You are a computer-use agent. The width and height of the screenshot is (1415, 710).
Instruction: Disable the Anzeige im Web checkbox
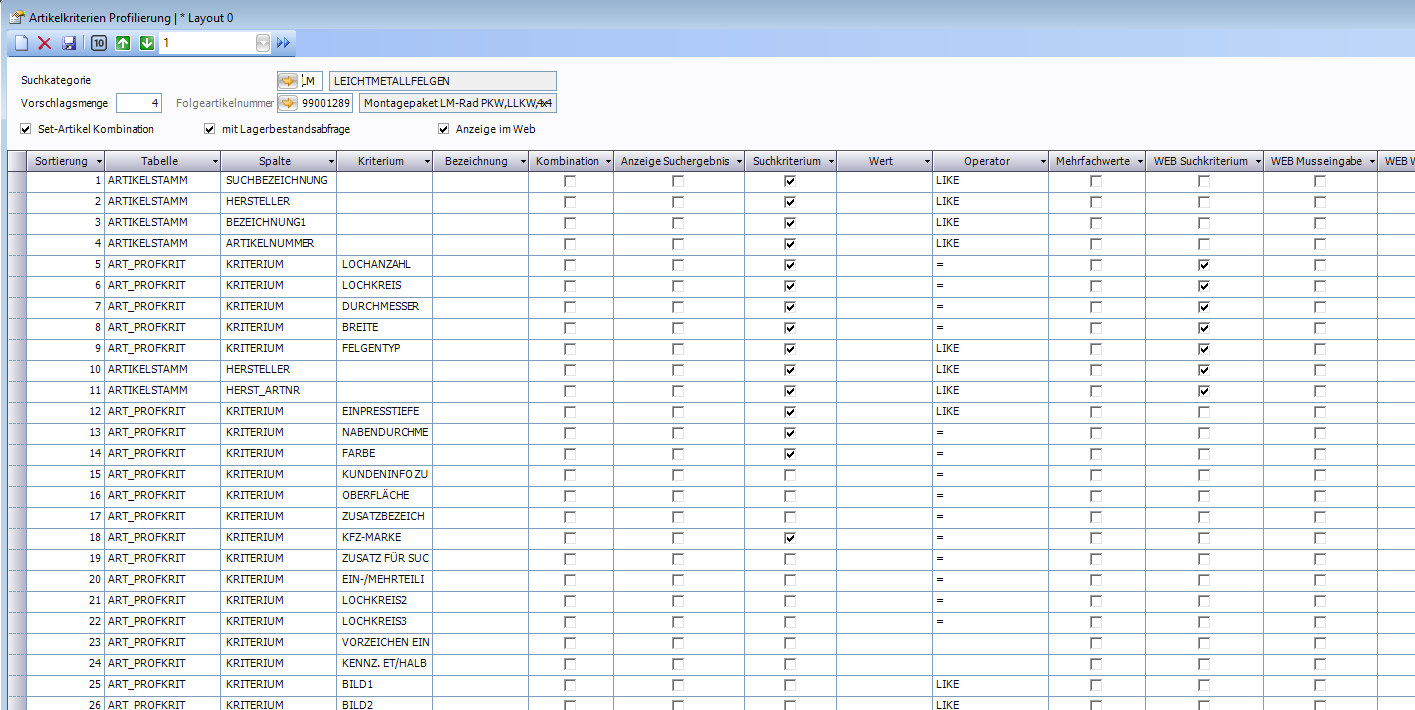[x=444, y=129]
